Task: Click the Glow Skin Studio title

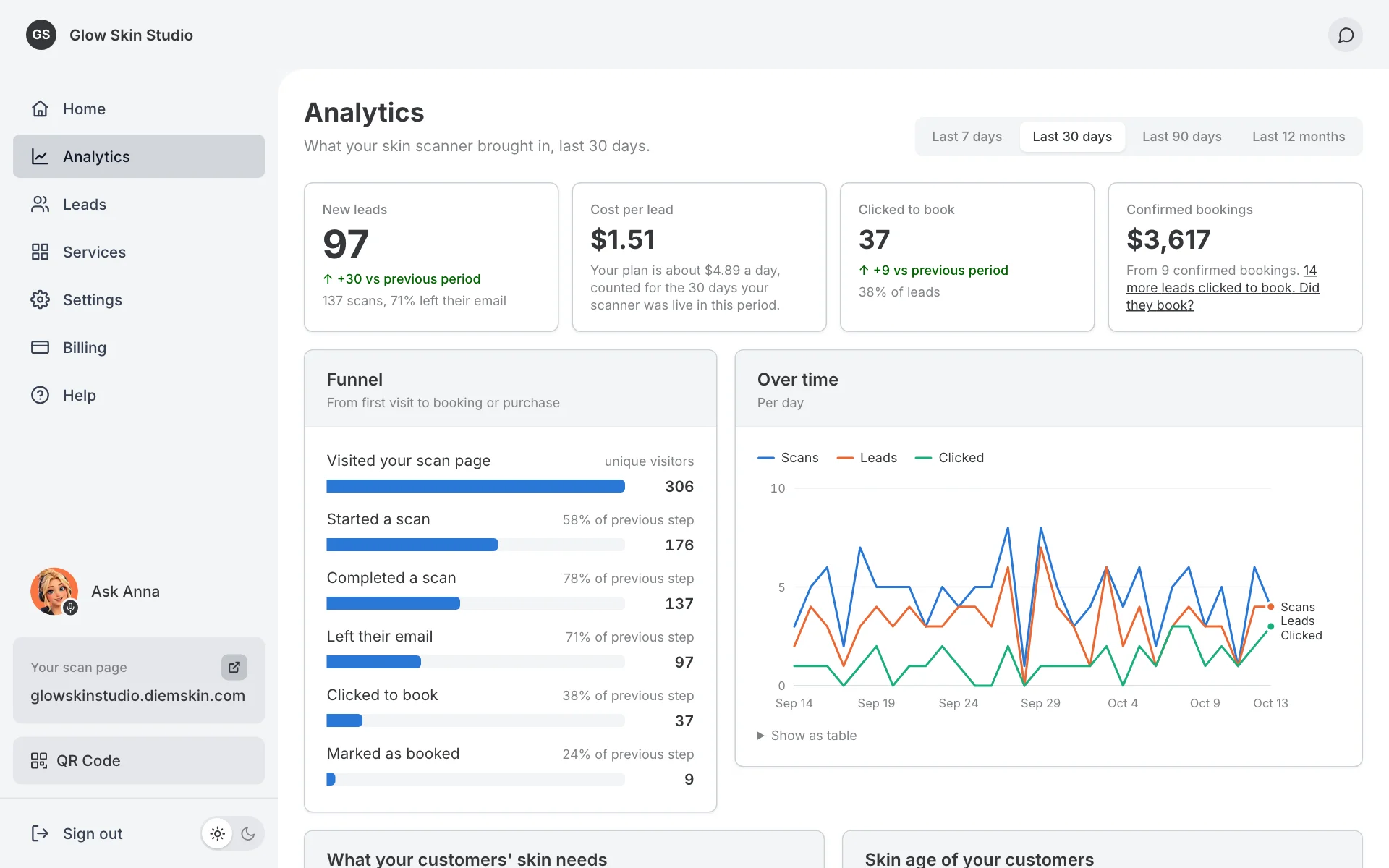Action: point(131,35)
